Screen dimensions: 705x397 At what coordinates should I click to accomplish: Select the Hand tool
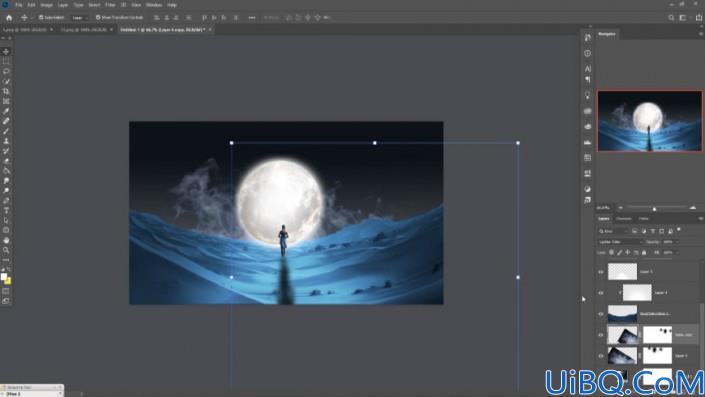6,240
